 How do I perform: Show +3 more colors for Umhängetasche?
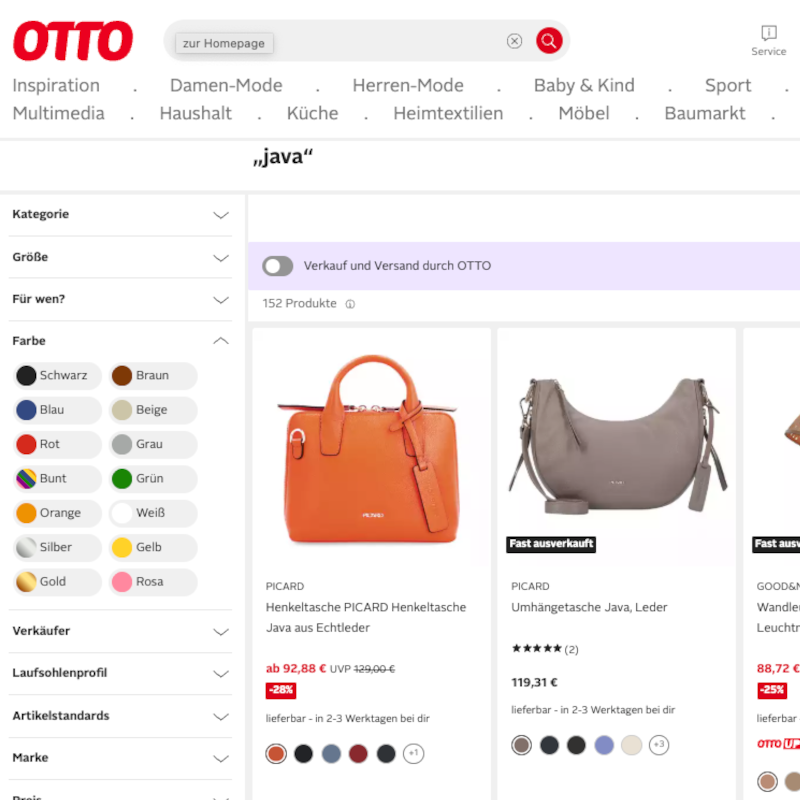(x=659, y=745)
